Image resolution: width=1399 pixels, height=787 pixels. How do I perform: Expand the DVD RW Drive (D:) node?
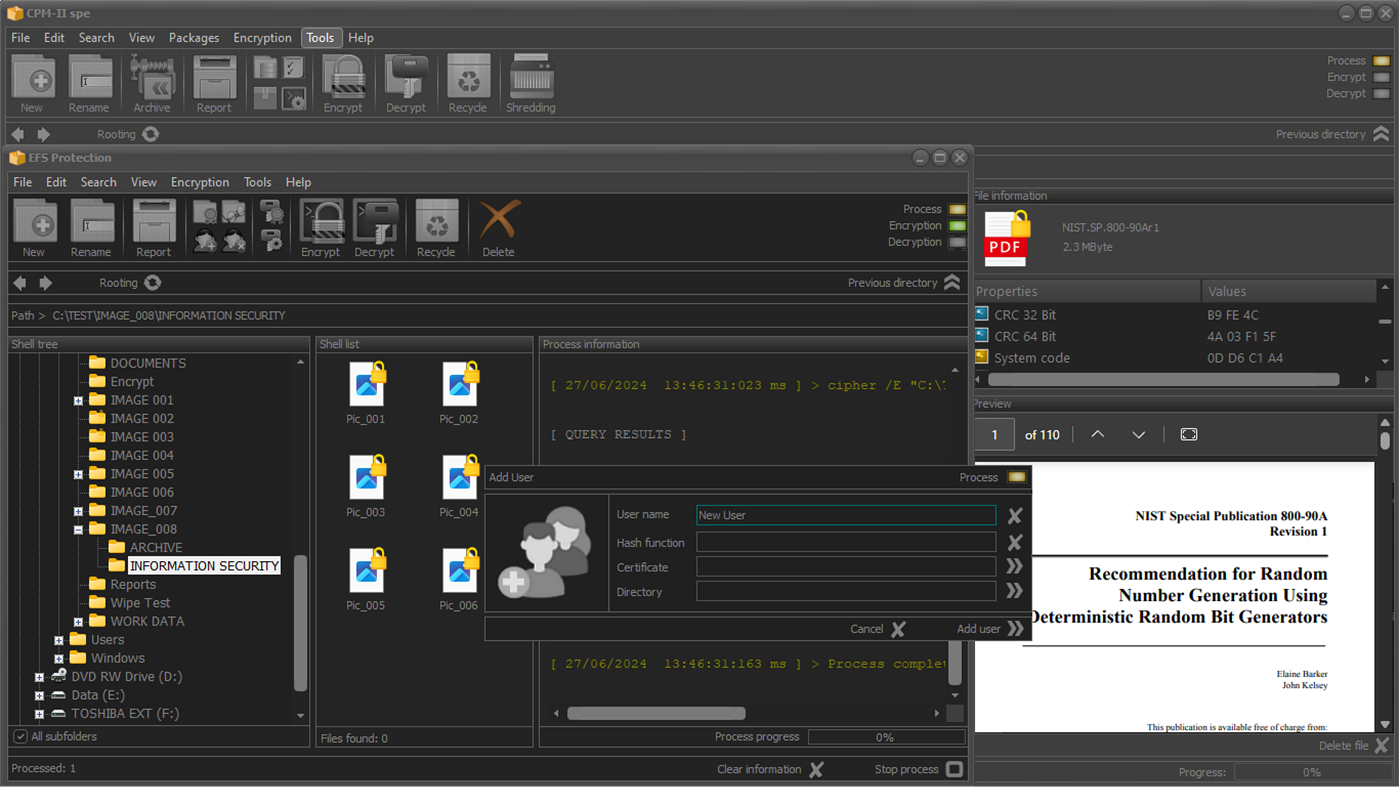click(x=39, y=677)
